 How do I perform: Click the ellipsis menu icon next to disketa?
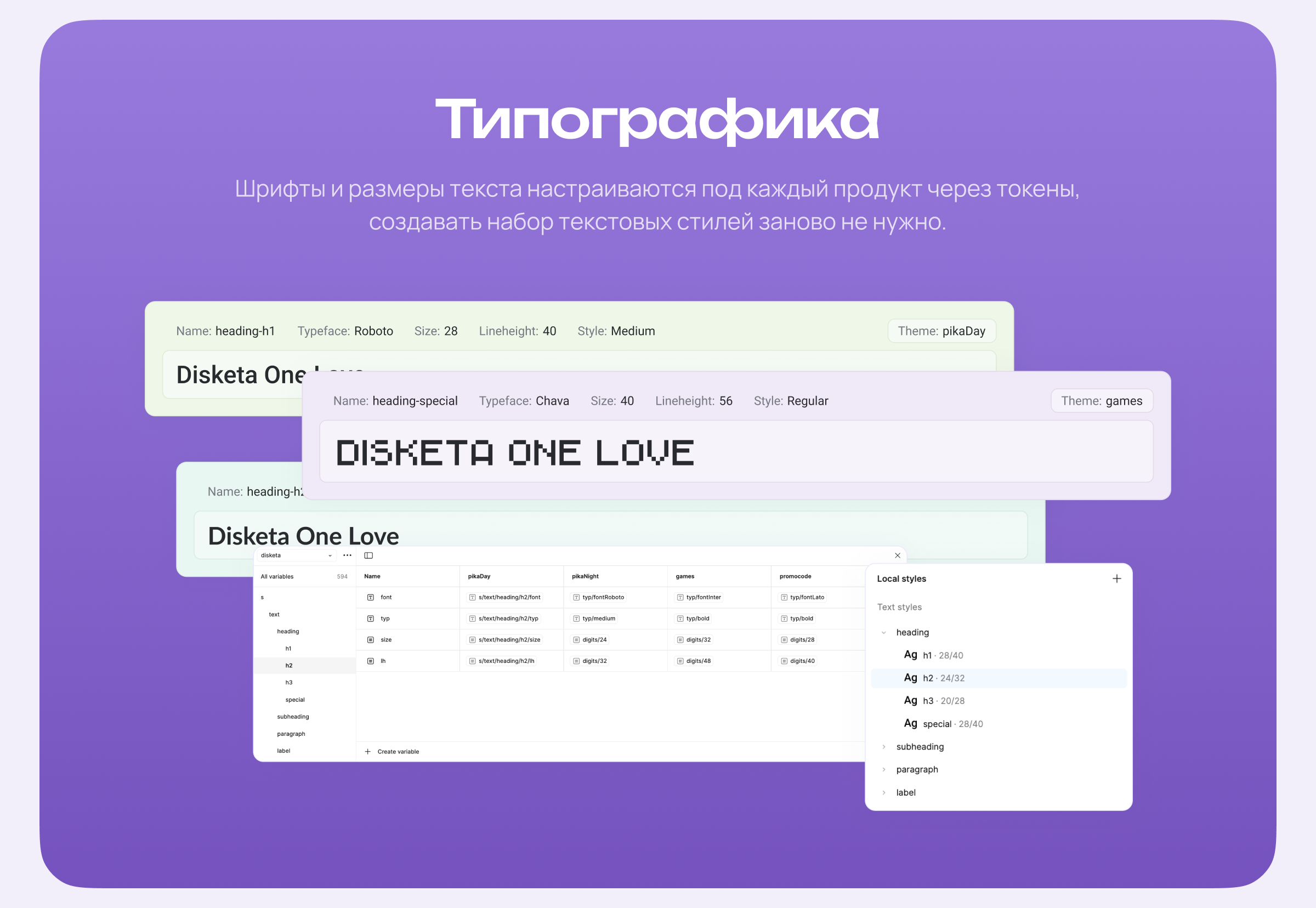[347, 555]
